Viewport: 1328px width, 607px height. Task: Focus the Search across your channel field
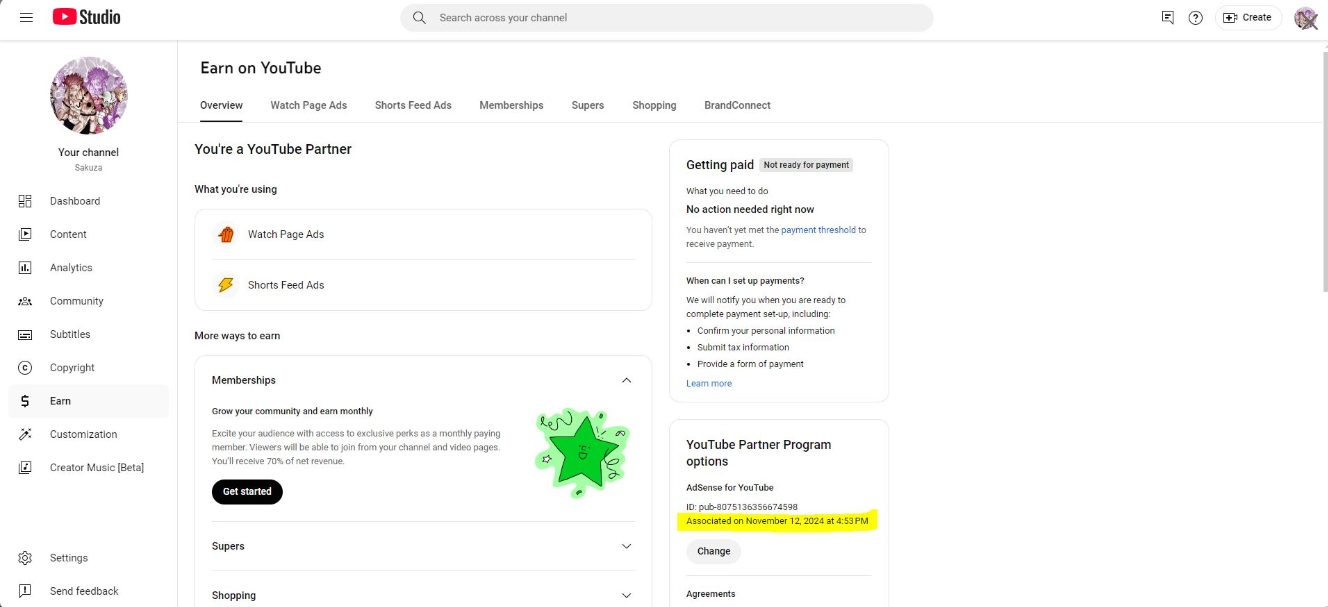click(667, 18)
